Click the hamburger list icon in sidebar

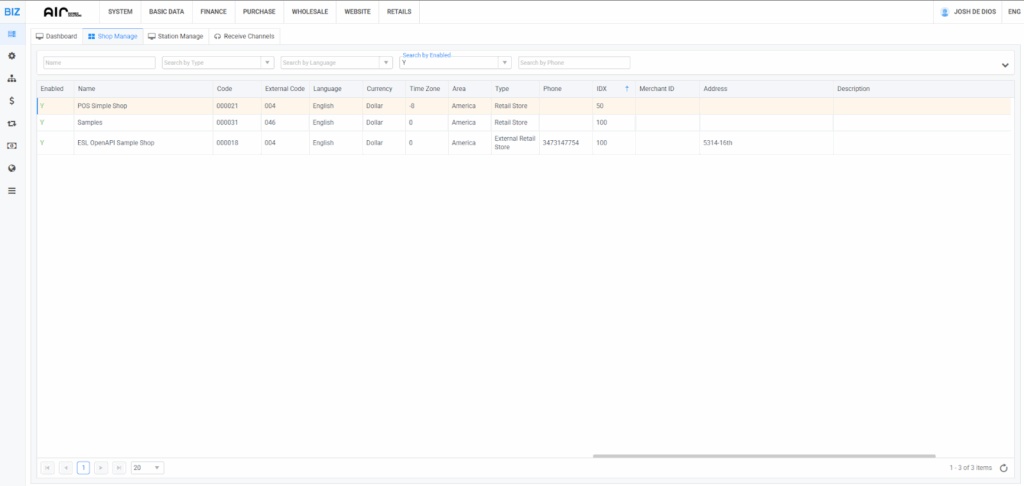click(x=12, y=190)
